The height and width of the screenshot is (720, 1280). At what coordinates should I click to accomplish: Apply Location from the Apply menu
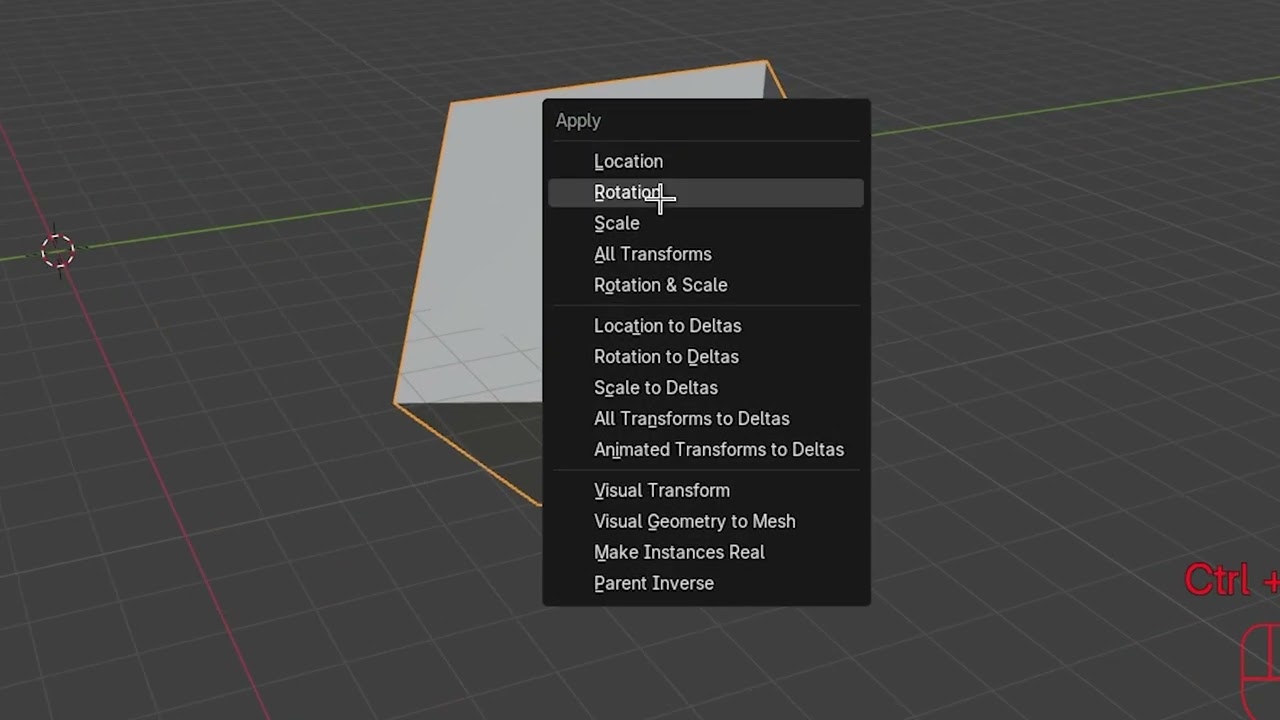coord(705,161)
